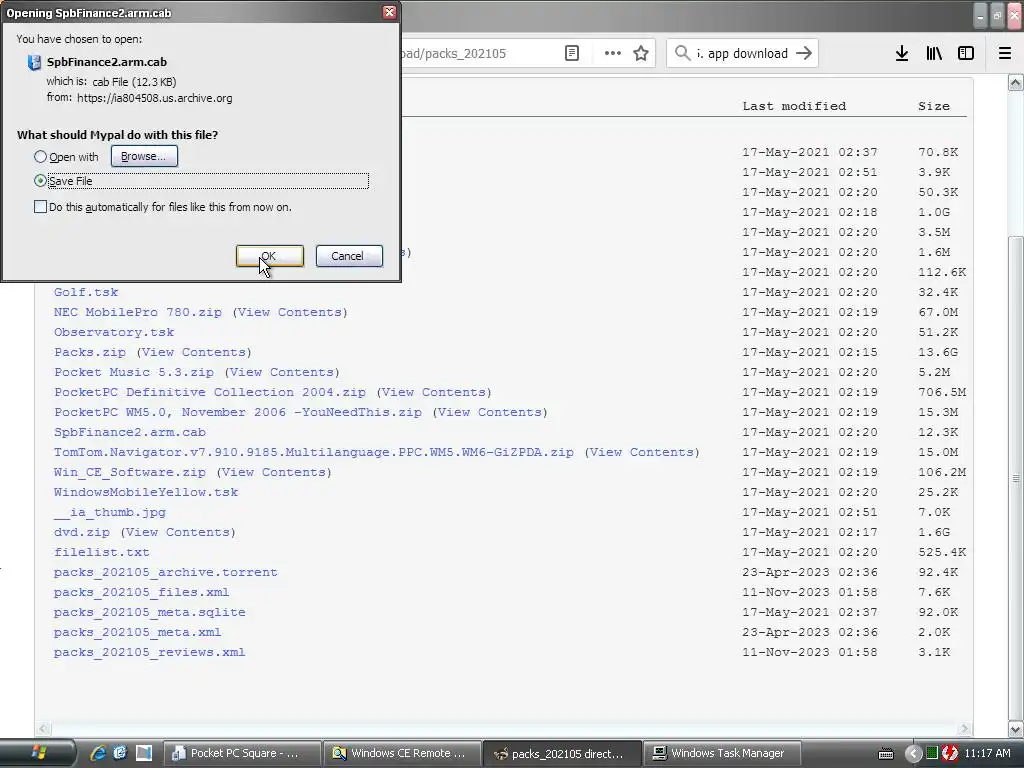Click horizontal scrollbar right arrow
This screenshot has width=1024, height=768.
click(x=965, y=728)
